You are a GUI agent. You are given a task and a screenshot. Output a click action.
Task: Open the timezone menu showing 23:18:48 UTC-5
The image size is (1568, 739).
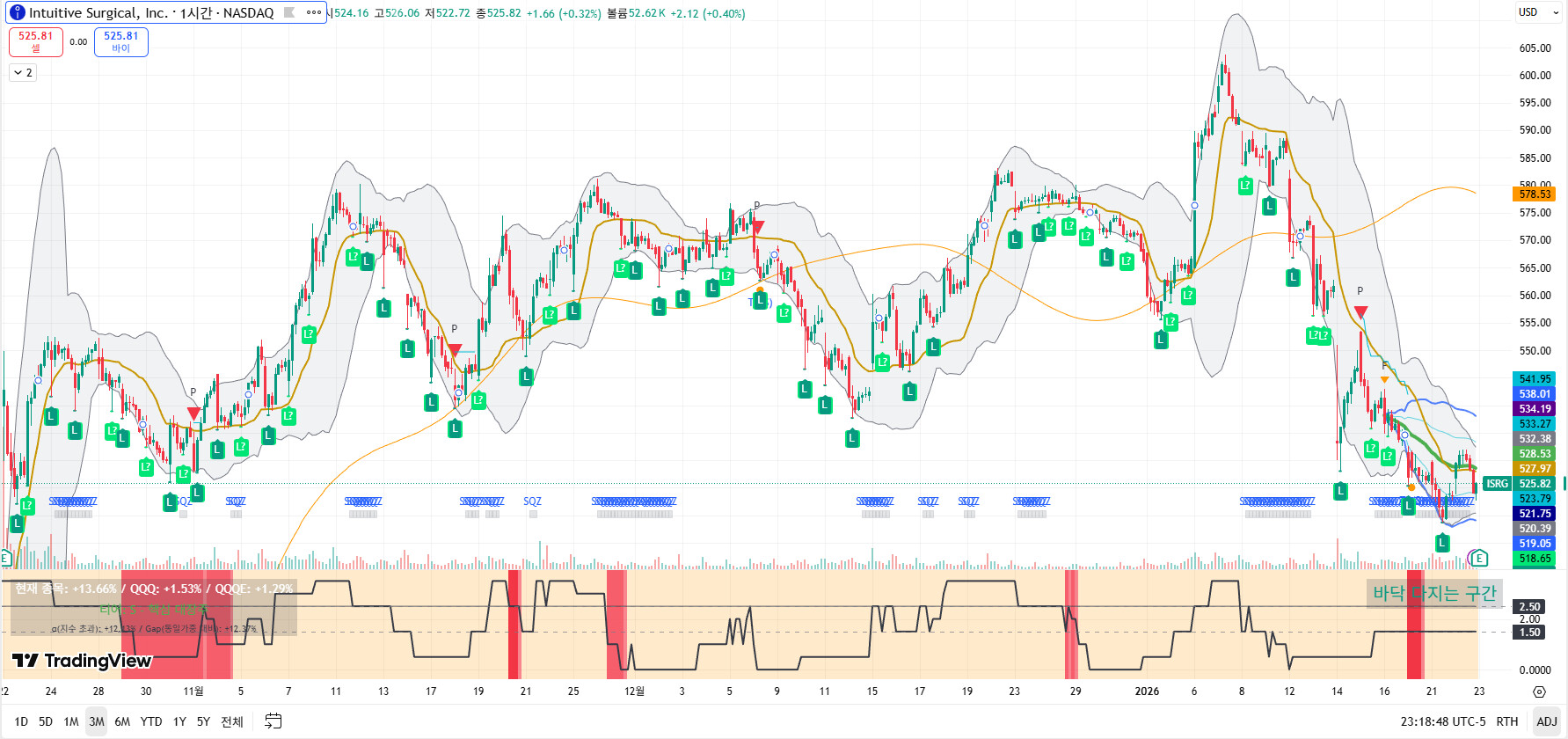(1443, 721)
